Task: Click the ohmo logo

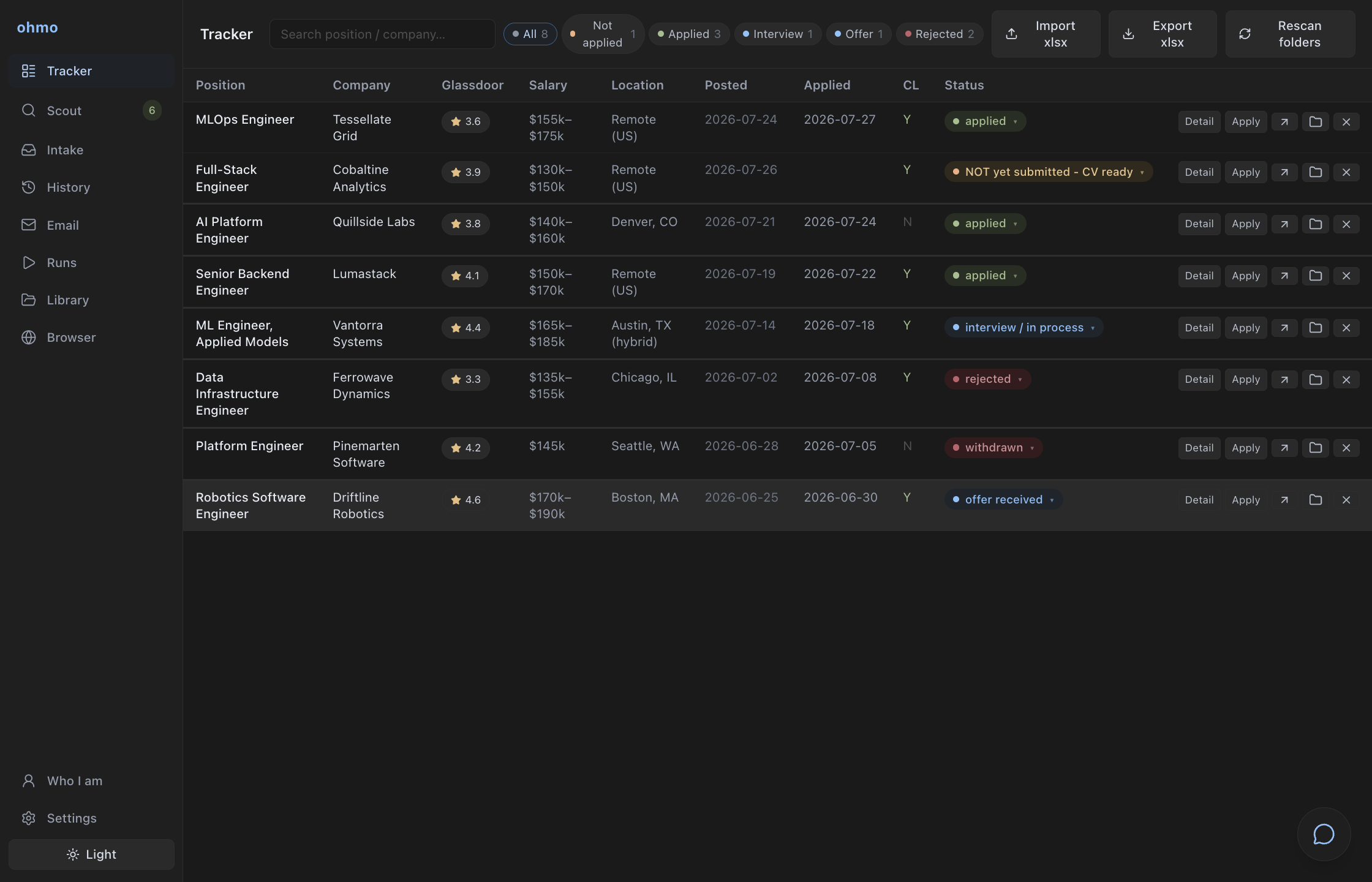Action: 37,27
